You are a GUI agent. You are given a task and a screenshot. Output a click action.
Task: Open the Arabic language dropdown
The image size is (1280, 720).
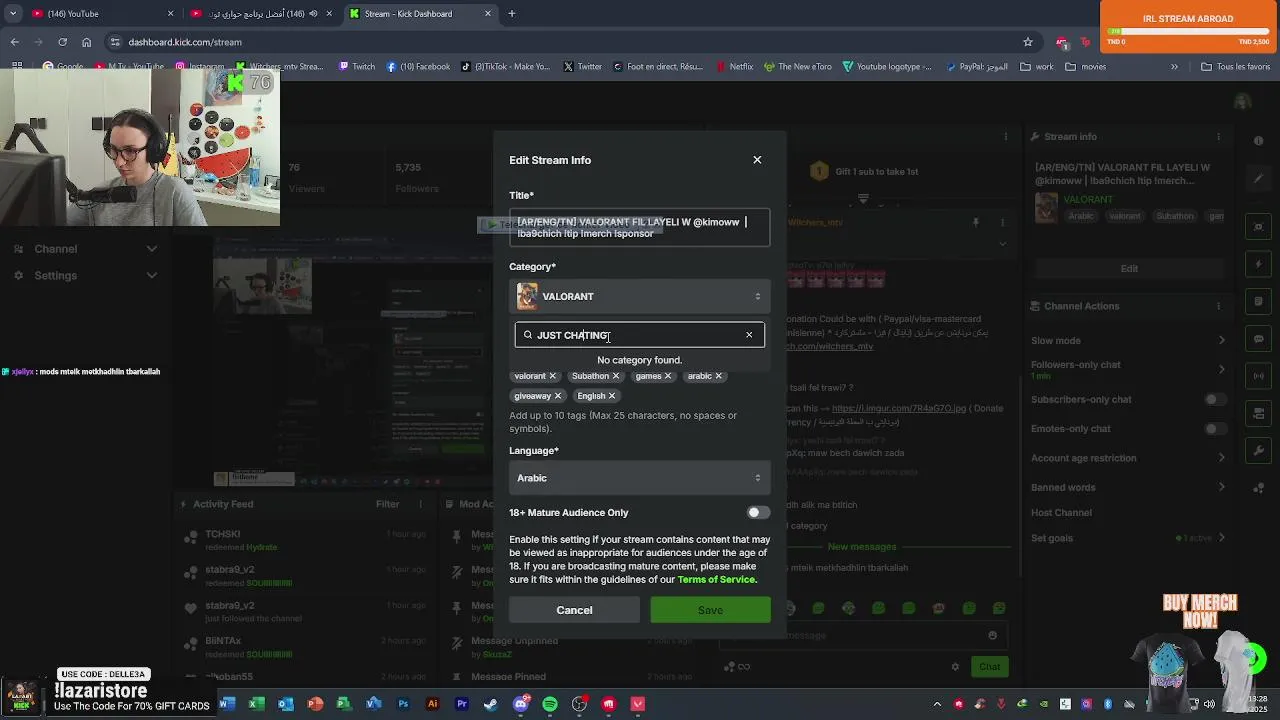point(640,478)
